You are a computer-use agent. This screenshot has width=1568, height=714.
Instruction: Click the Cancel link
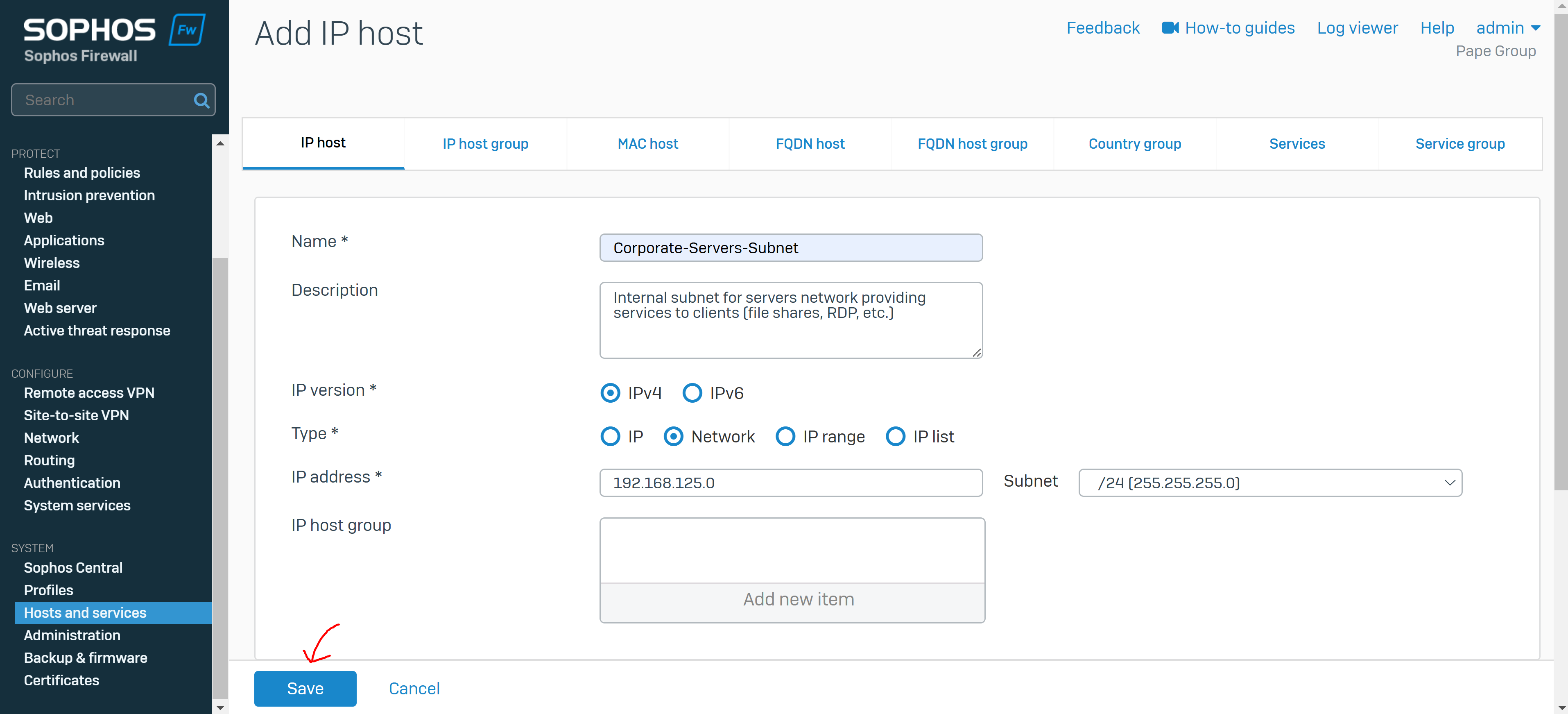tap(414, 689)
